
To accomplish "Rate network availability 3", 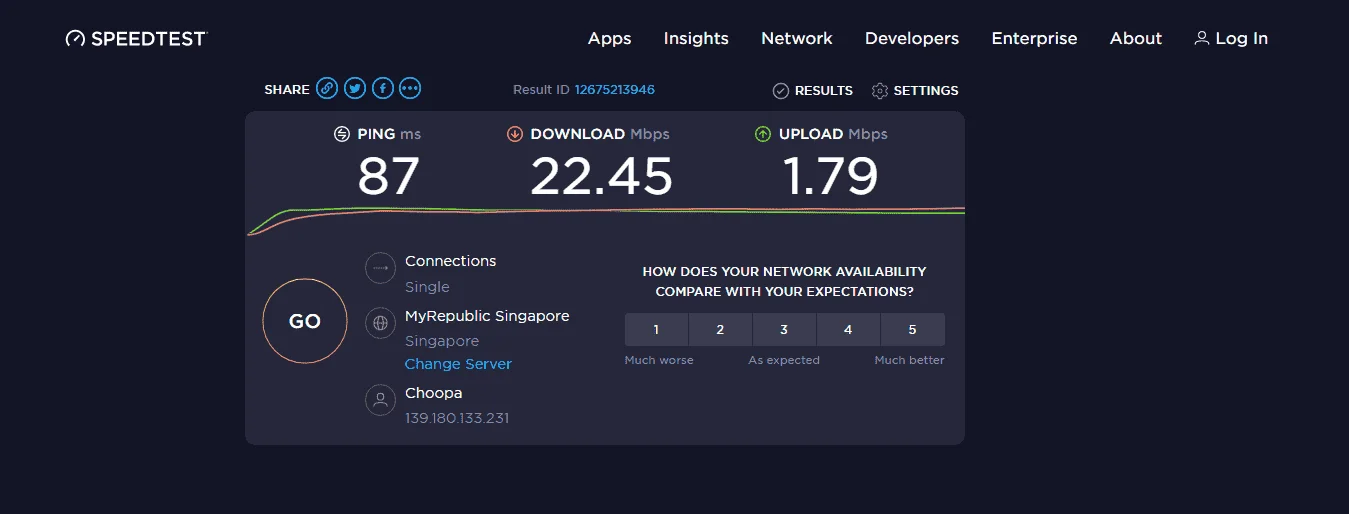I will pyautogui.click(x=784, y=330).
